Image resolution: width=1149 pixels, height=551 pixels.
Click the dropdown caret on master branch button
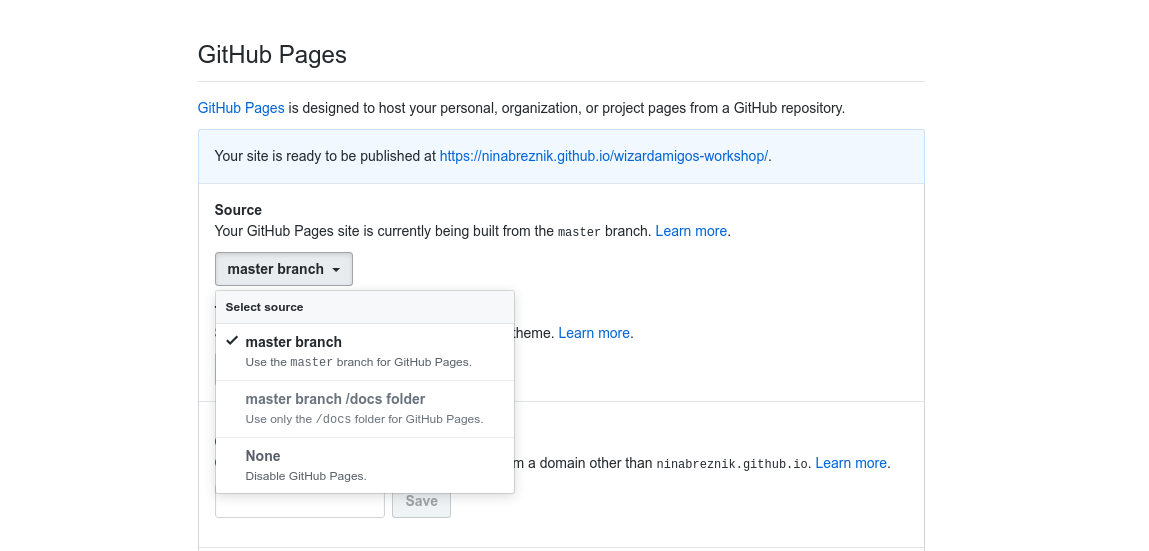tap(336, 270)
